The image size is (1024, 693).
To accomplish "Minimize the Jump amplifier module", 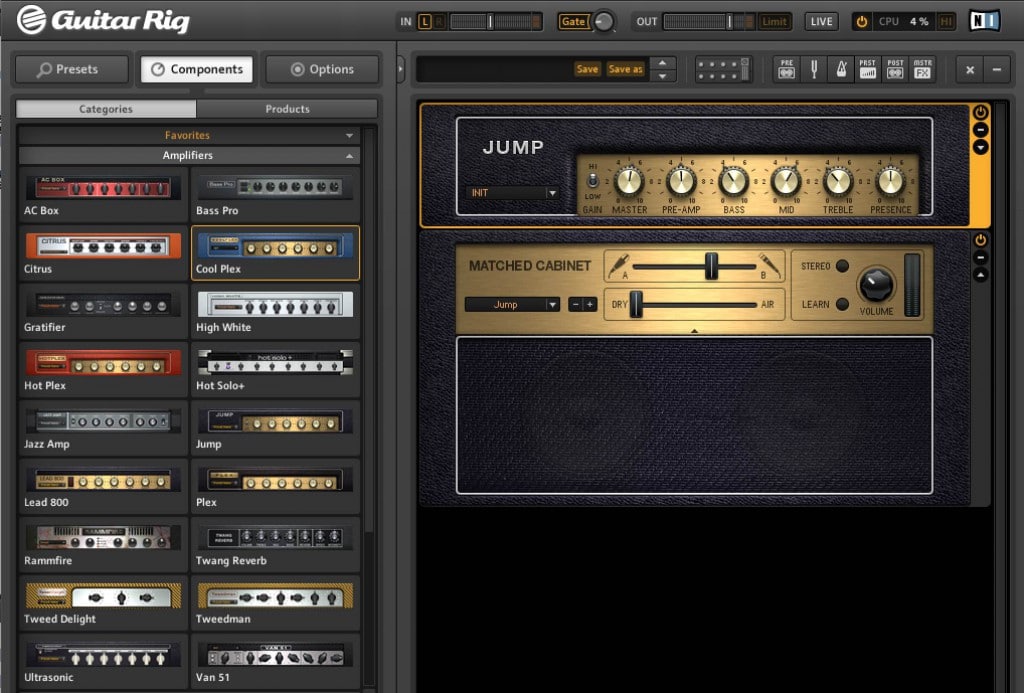I will [980, 130].
